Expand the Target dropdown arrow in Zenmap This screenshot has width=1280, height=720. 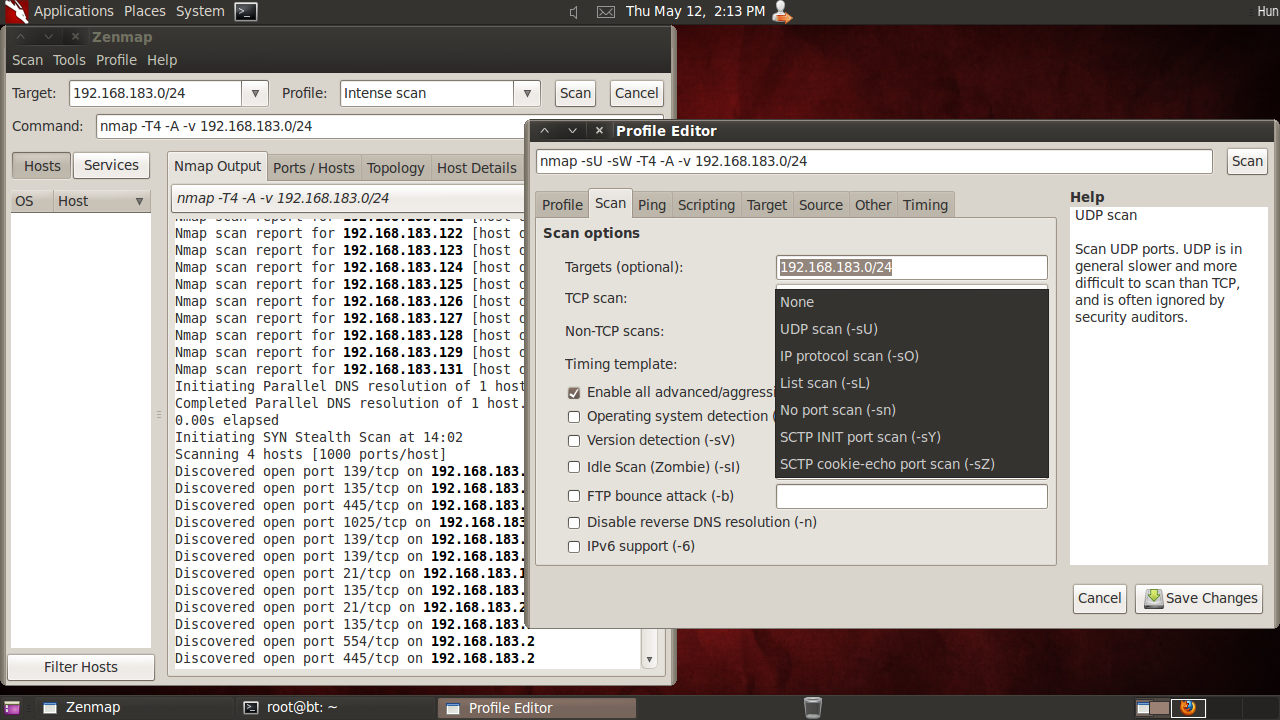tap(255, 93)
